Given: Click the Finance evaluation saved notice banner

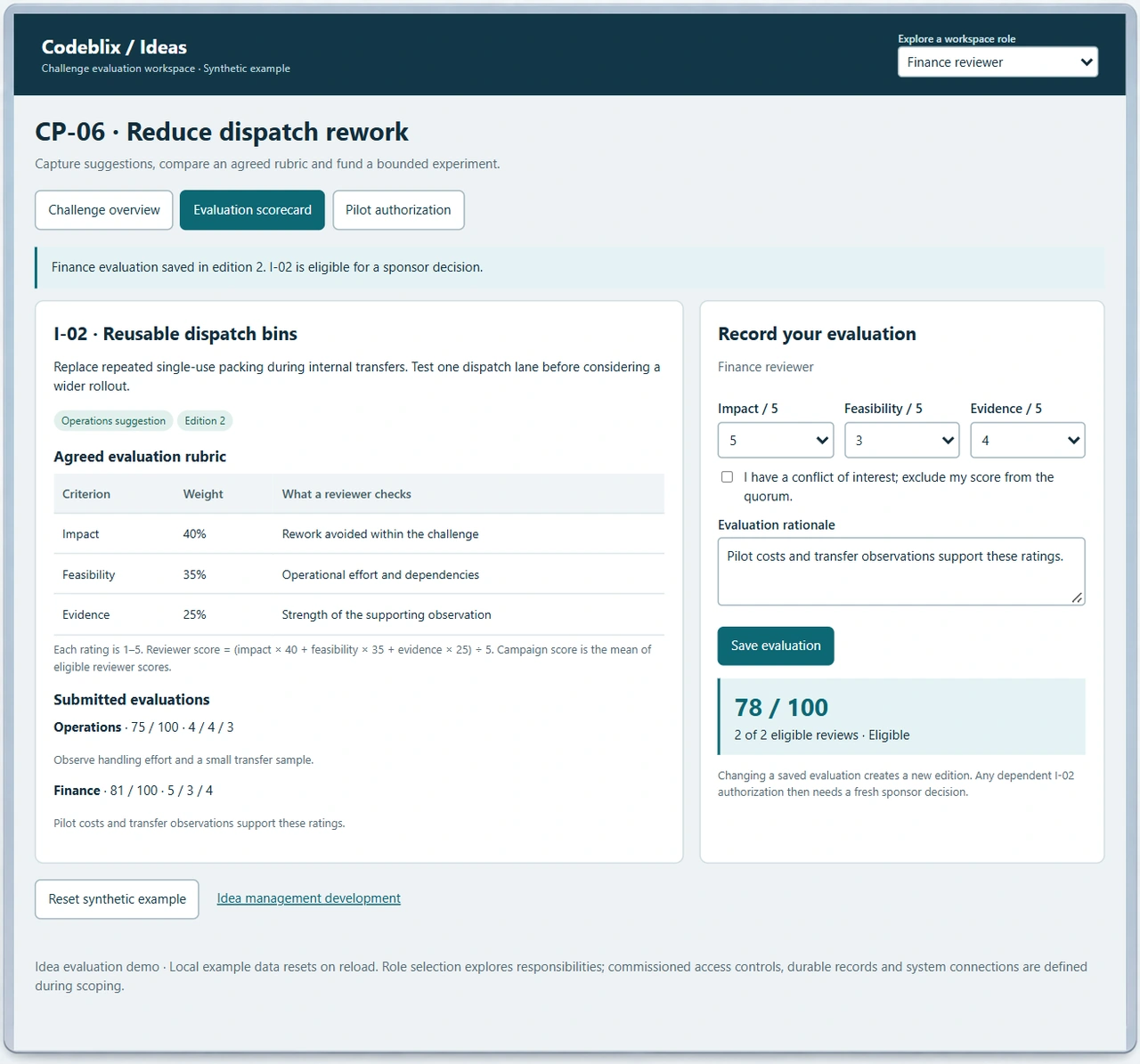Looking at the screenshot, I should 569,267.
